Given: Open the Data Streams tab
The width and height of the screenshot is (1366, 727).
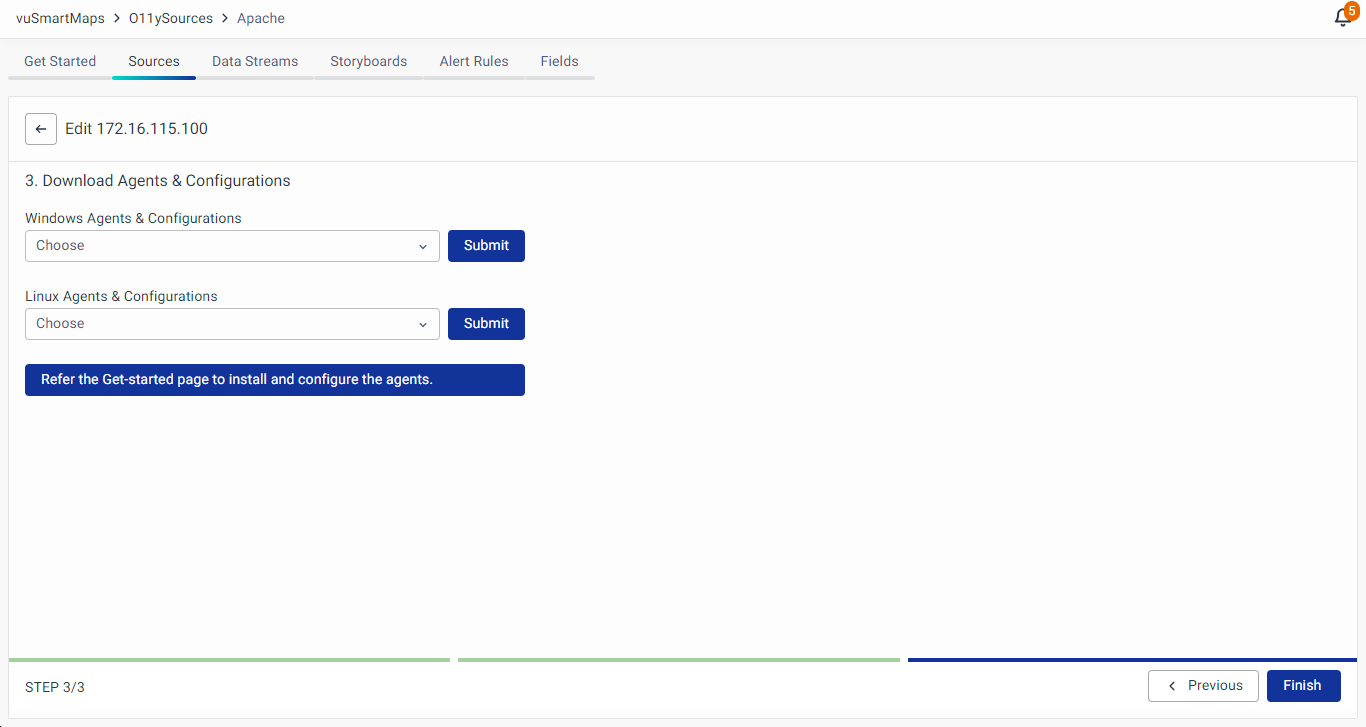Looking at the screenshot, I should [255, 61].
